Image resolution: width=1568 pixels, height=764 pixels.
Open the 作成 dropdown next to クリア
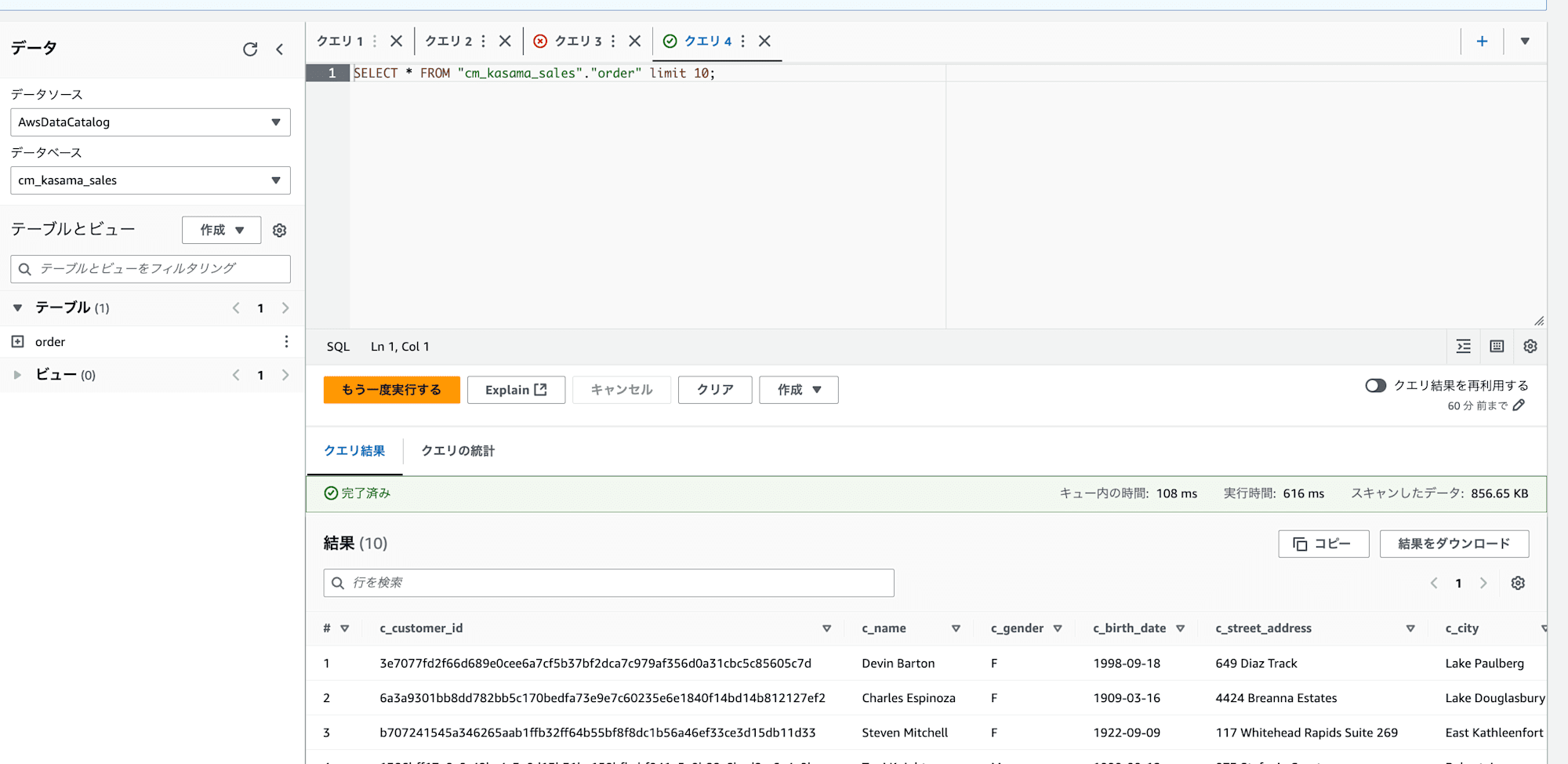[799, 390]
